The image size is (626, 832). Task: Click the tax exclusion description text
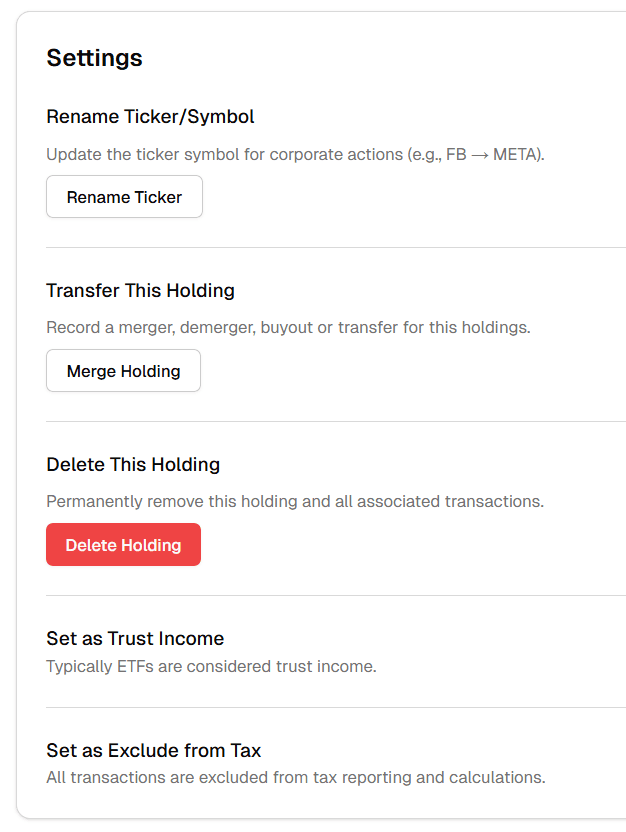point(295,777)
